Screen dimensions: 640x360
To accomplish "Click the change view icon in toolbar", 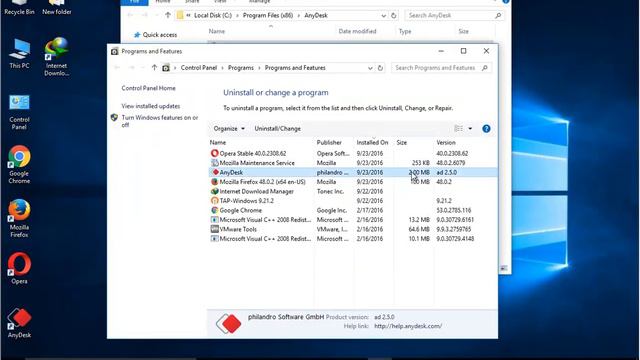I will tap(459, 129).
